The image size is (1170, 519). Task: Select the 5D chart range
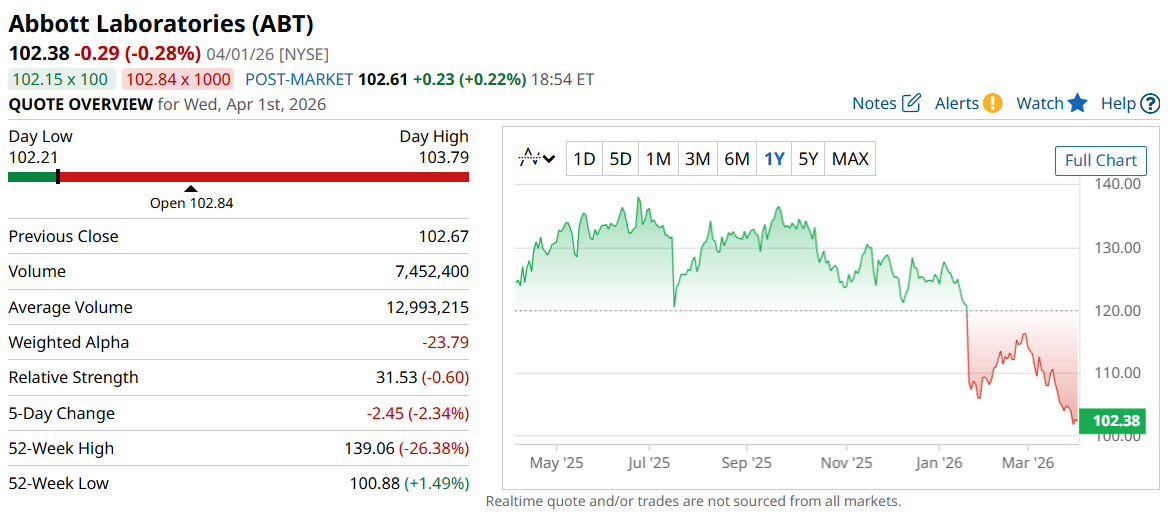tap(621, 158)
